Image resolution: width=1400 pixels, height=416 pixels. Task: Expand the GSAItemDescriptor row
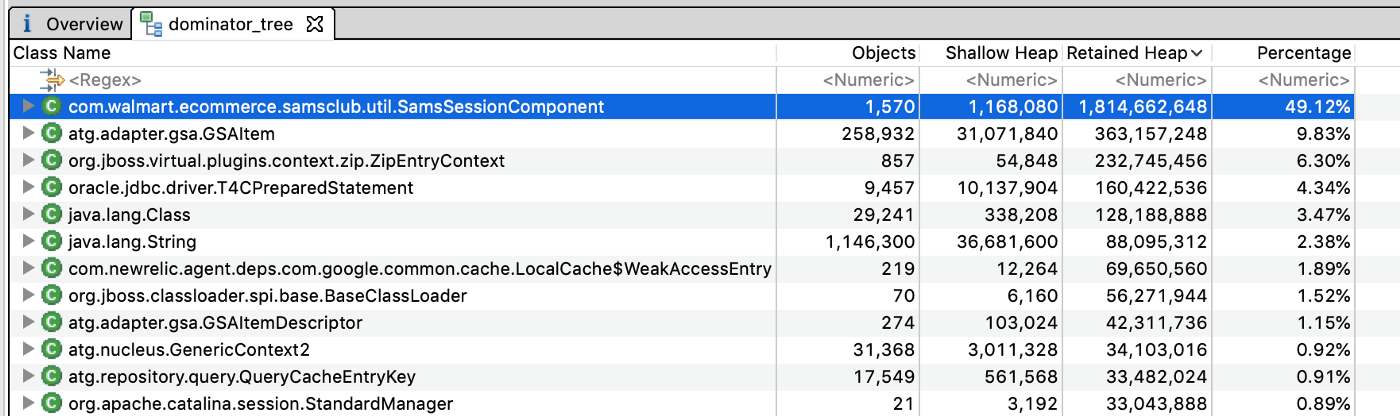point(28,322)
